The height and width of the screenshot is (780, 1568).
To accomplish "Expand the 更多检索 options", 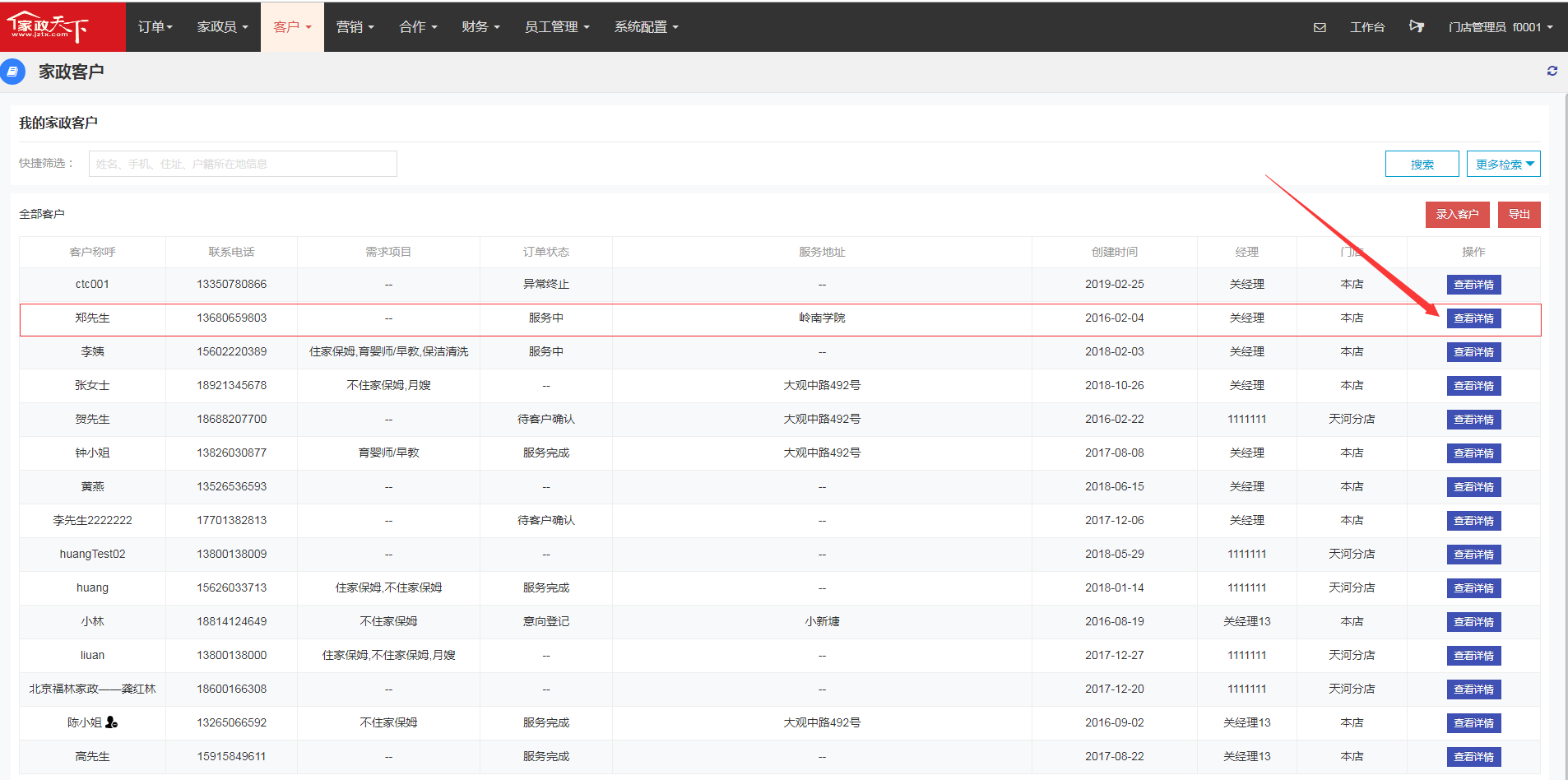I will tap(1504, 164).
